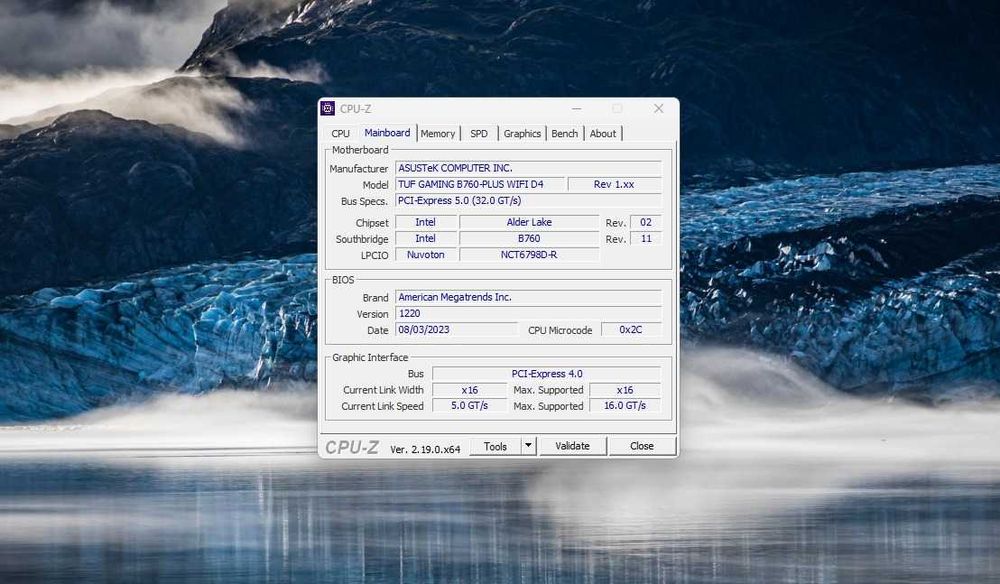Viewport: 1000px width, 584px height.
Task: Minimize the CPU-Z window
Action: [577, 108]
